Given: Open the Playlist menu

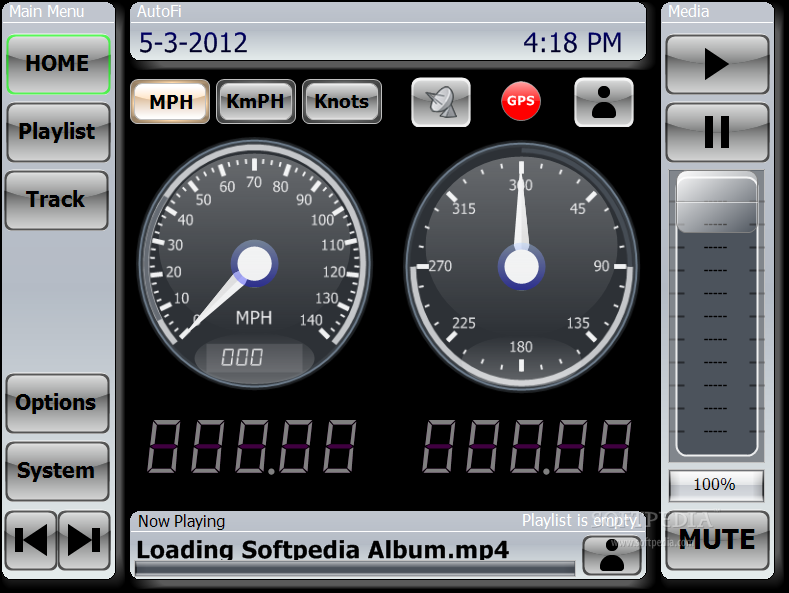Looking at the screenshot, I should click(58, 132).
